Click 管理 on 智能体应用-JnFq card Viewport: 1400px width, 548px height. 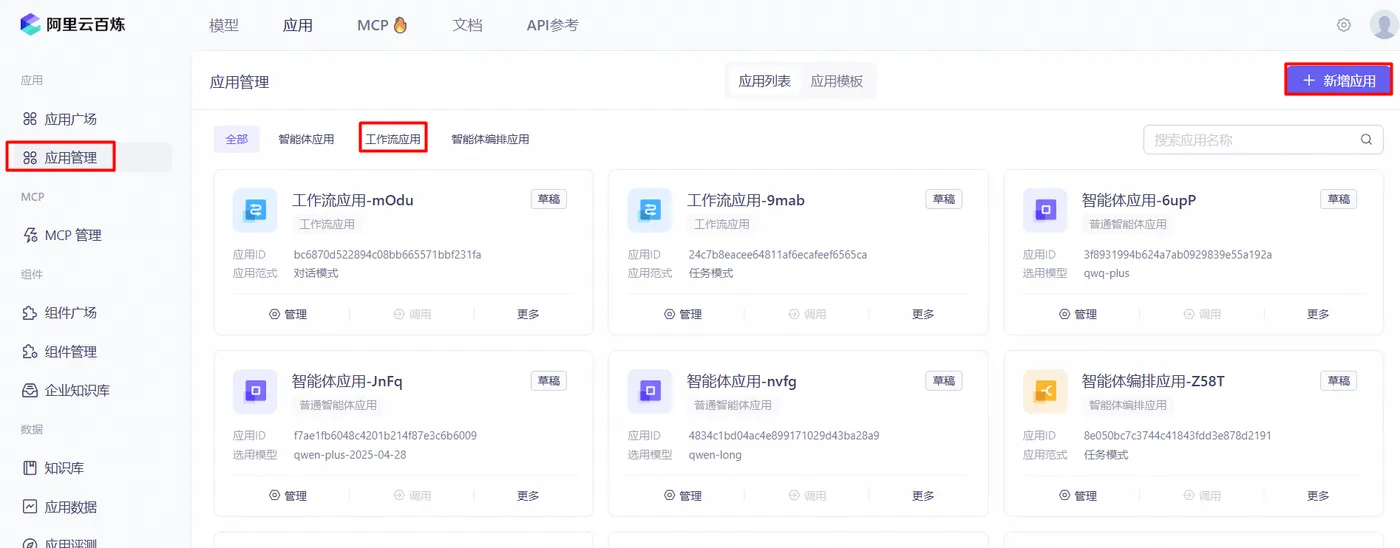tap(288, 495)
